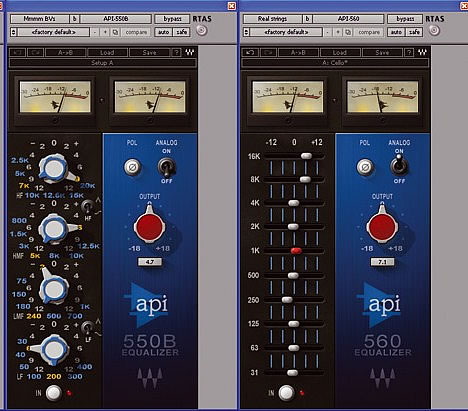Toggle the ANALOG on/off switch on 550B
This screenshot has width=468, height=411.
[x=166, y=167]
